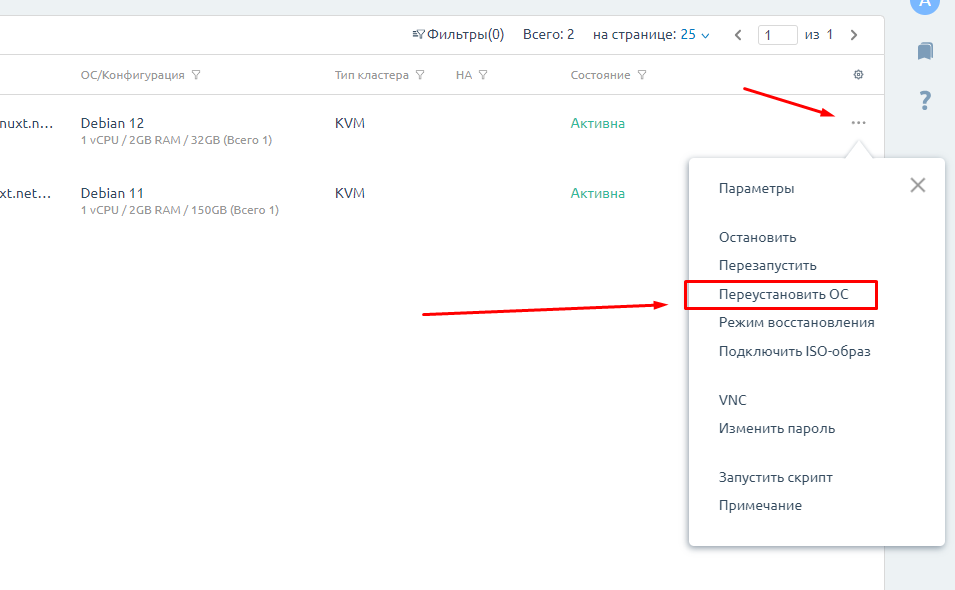The height and width of the screenshot is (590, 955).
Task: Go to the previous page arrow
Action: pyautogui.click(x=738, y=35)
